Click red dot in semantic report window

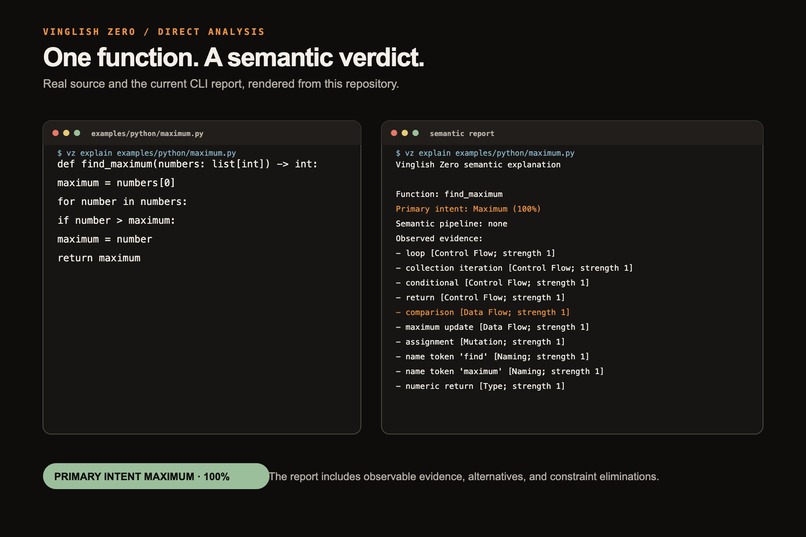click(394, 133)
